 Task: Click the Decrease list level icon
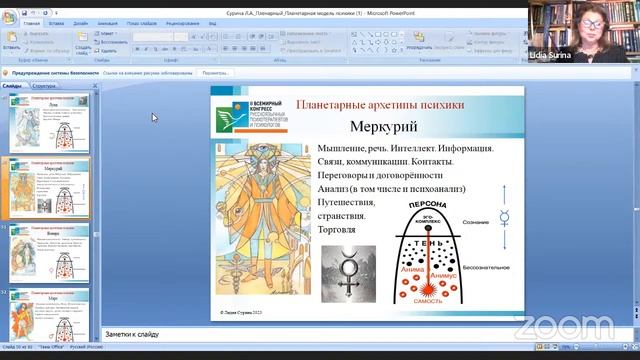[x=252, y=37]
